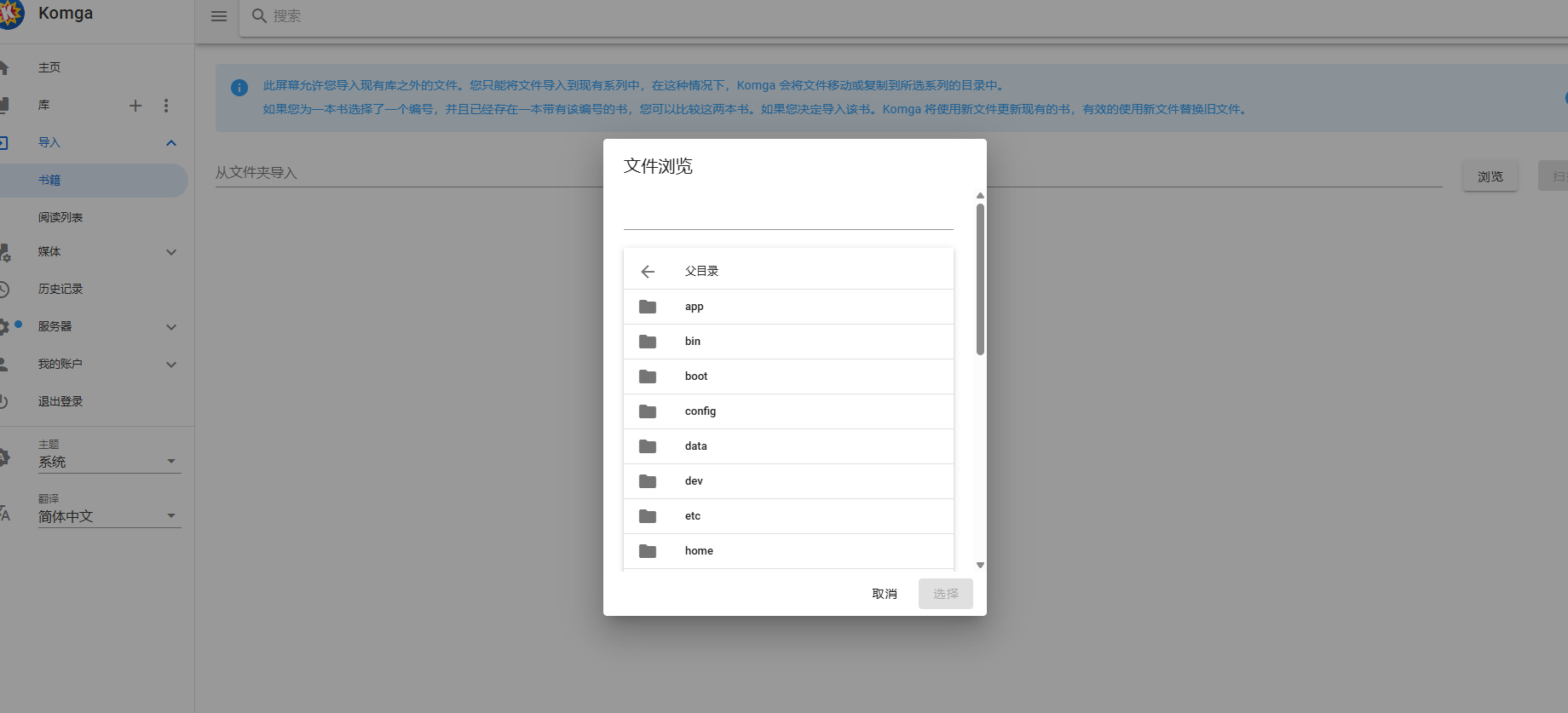Collapse the 导入 section chevron
This screenshot has height=713, width=1568.
tap(171, 143)
